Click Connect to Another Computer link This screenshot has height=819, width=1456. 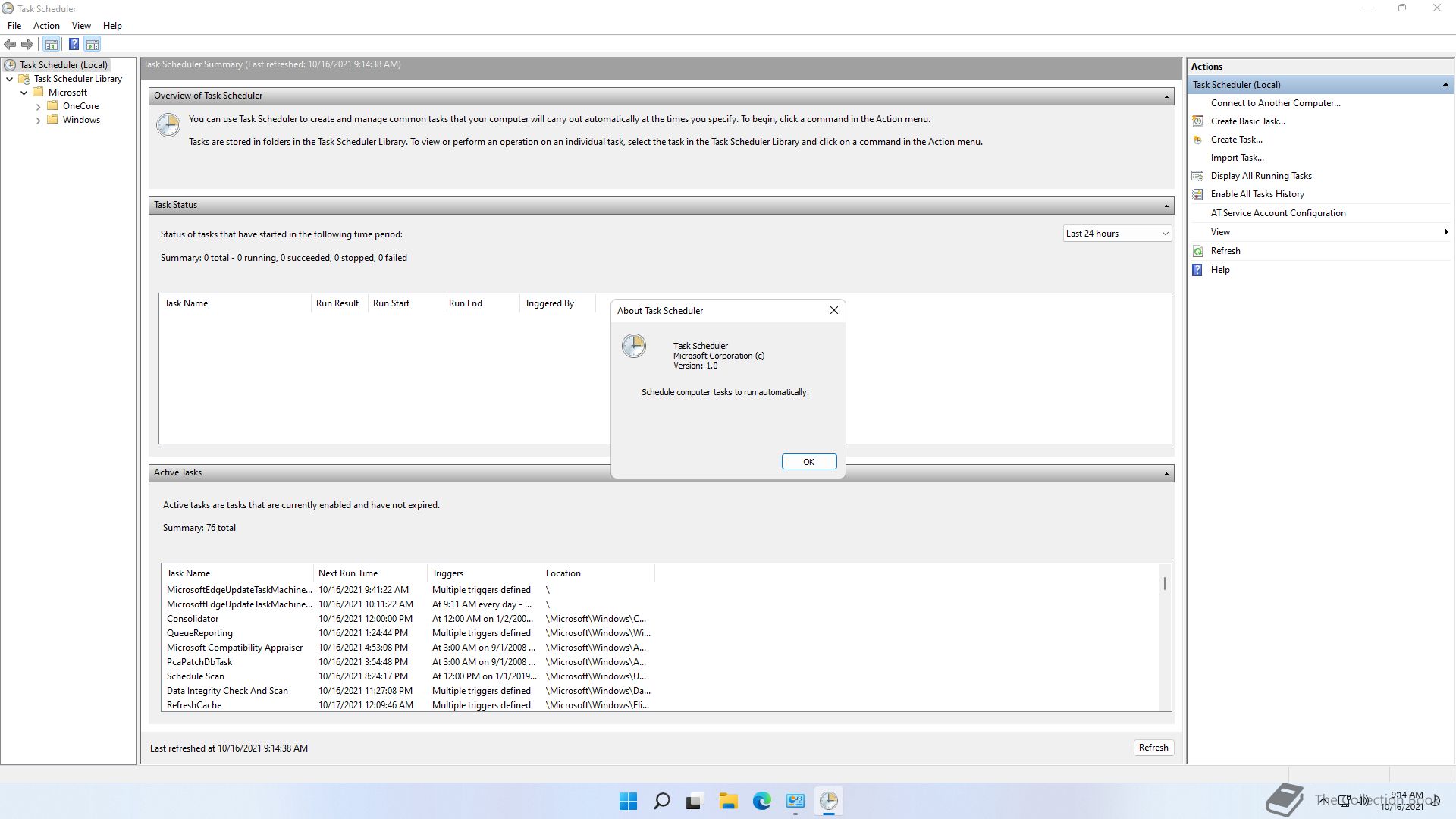1276,103
